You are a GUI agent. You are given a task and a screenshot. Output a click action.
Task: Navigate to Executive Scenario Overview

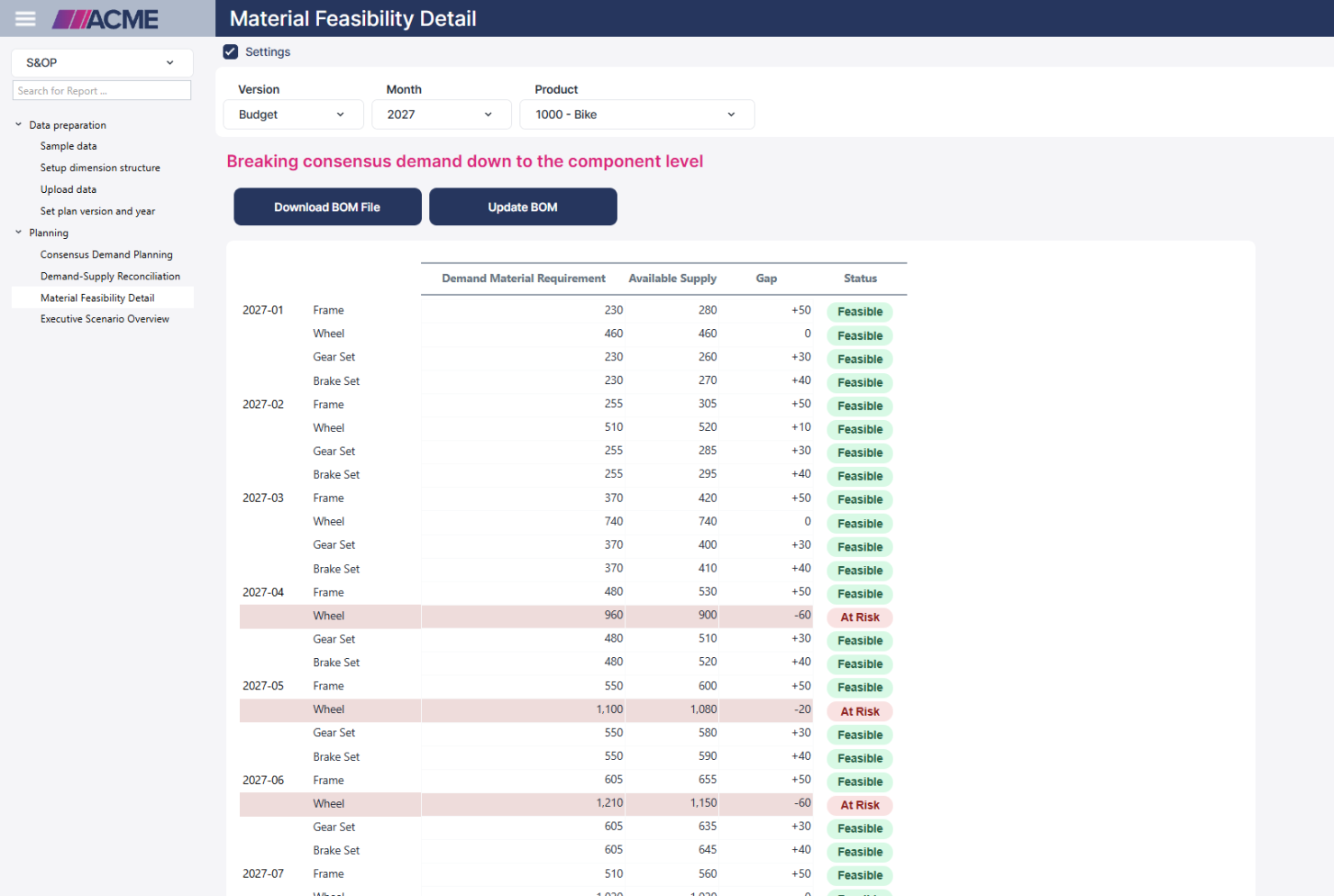tap(105, 319)
